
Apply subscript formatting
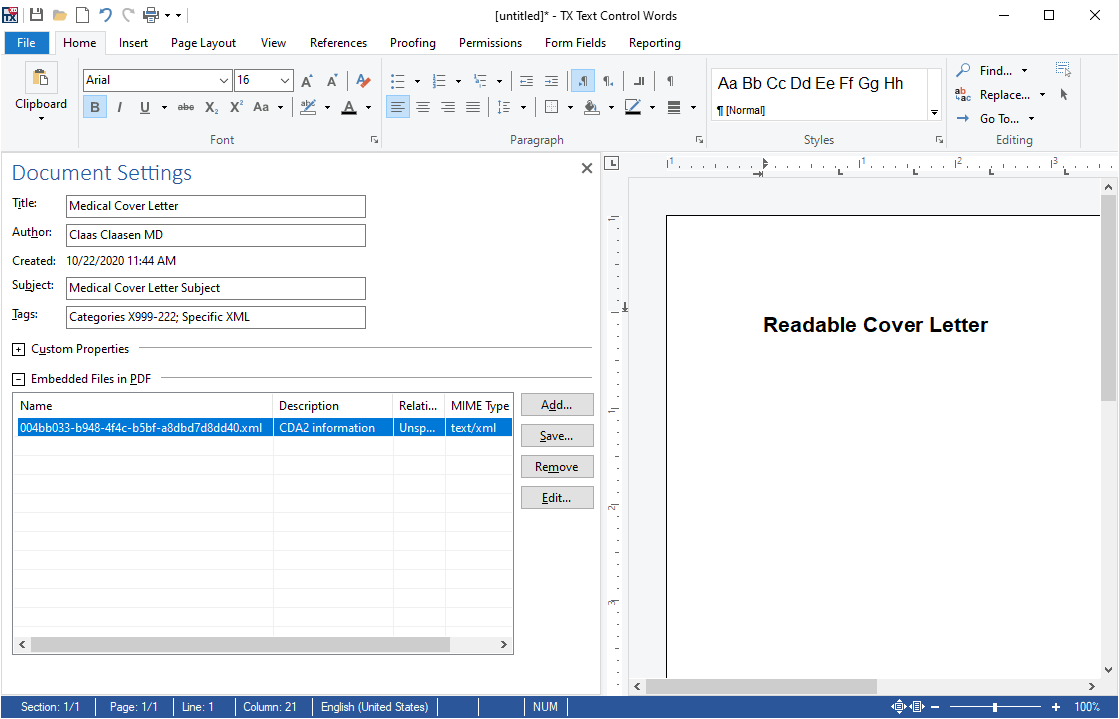[211, 107]
